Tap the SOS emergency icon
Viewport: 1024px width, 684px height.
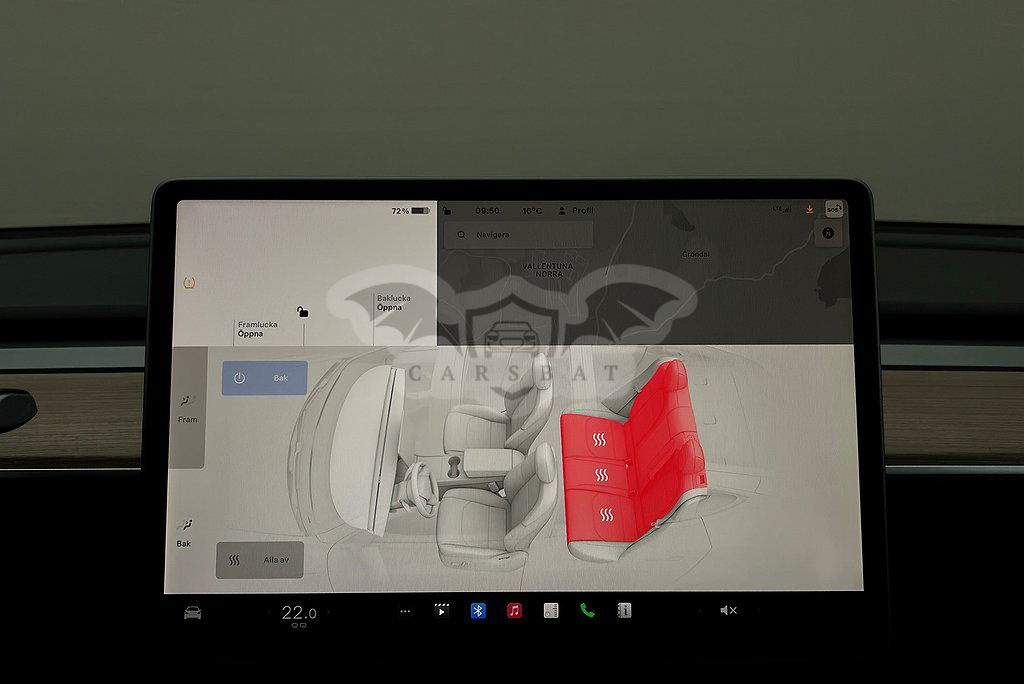(833, 209)
